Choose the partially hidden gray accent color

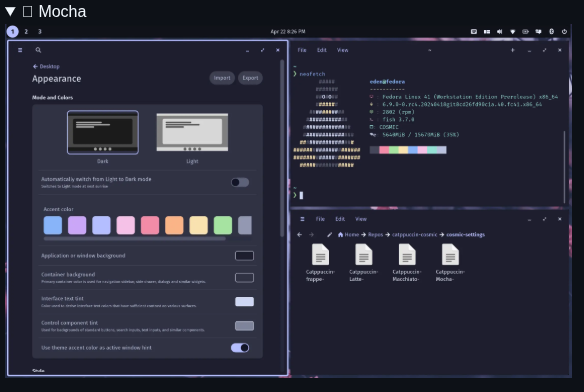point(245,225)
